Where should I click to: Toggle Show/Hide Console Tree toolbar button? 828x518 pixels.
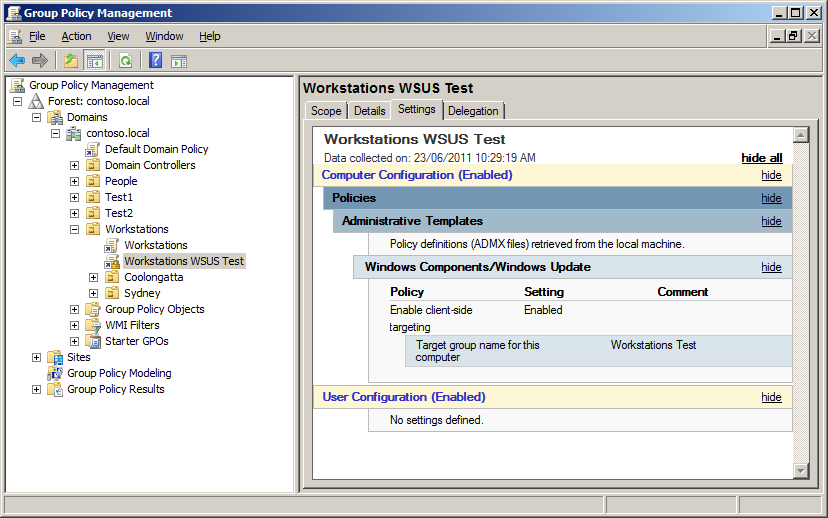(94, 60)
